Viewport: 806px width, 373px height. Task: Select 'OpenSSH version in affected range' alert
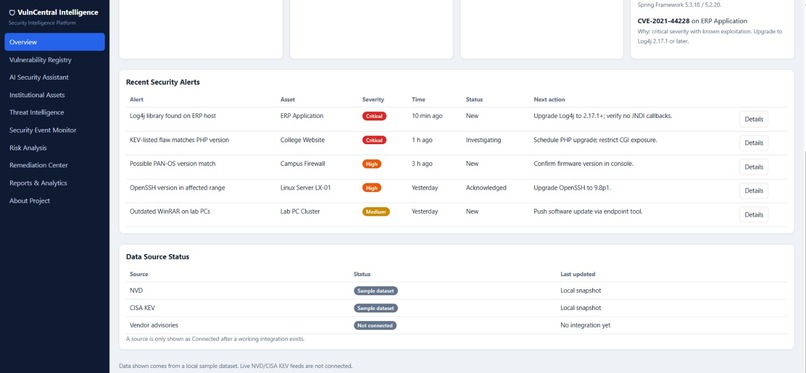tap(177, 188)
